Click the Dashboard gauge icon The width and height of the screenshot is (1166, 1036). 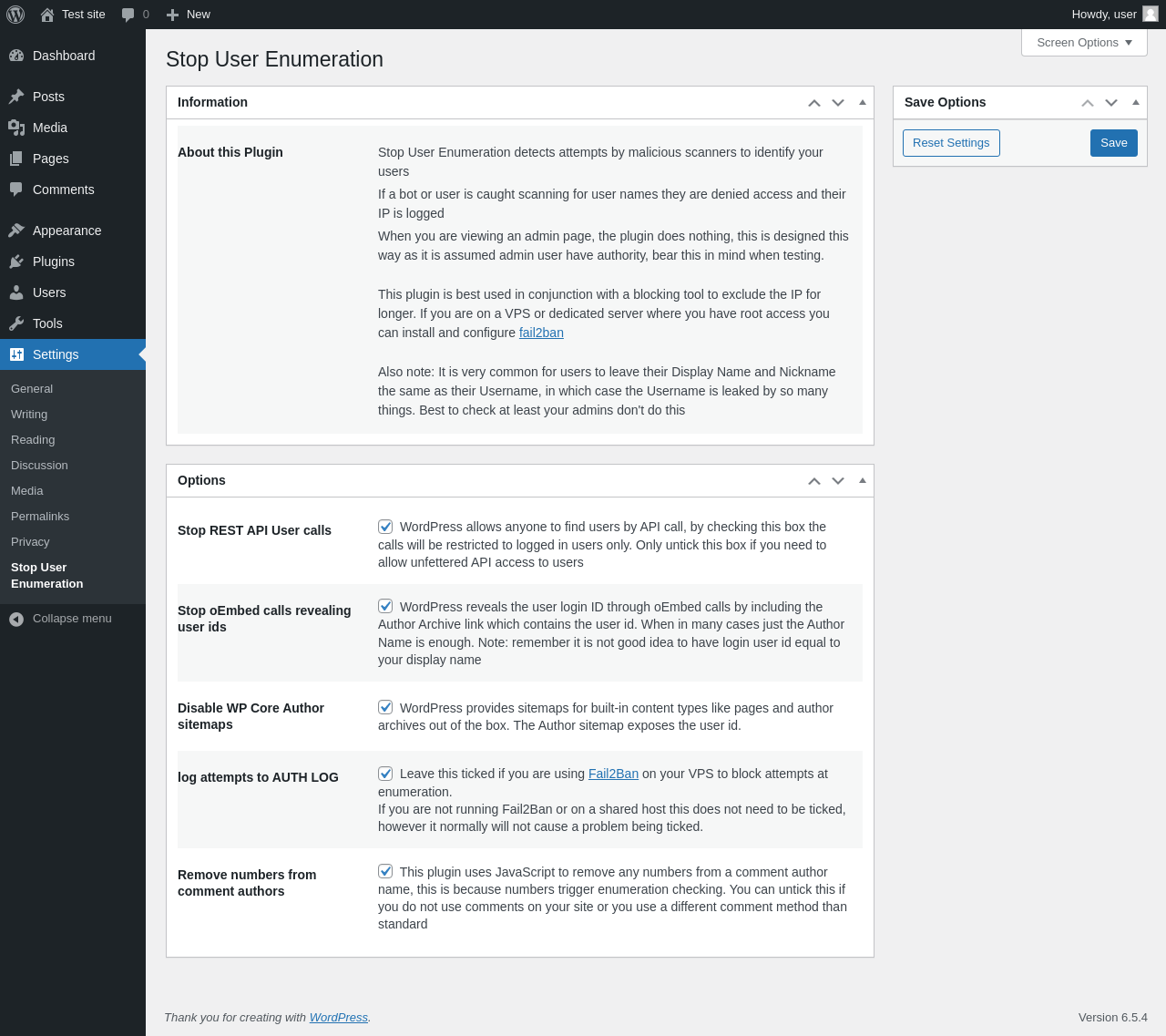pos(16,56)
